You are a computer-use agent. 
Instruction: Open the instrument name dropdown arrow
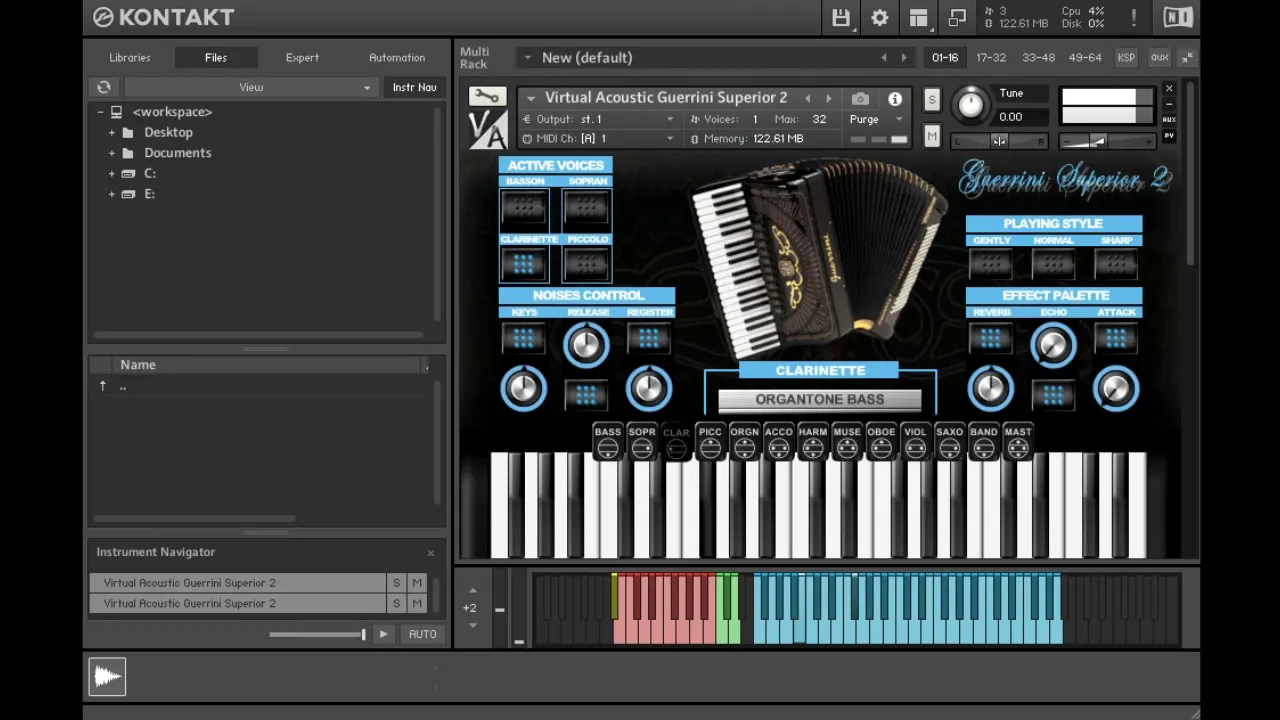(x=531, y=98)
